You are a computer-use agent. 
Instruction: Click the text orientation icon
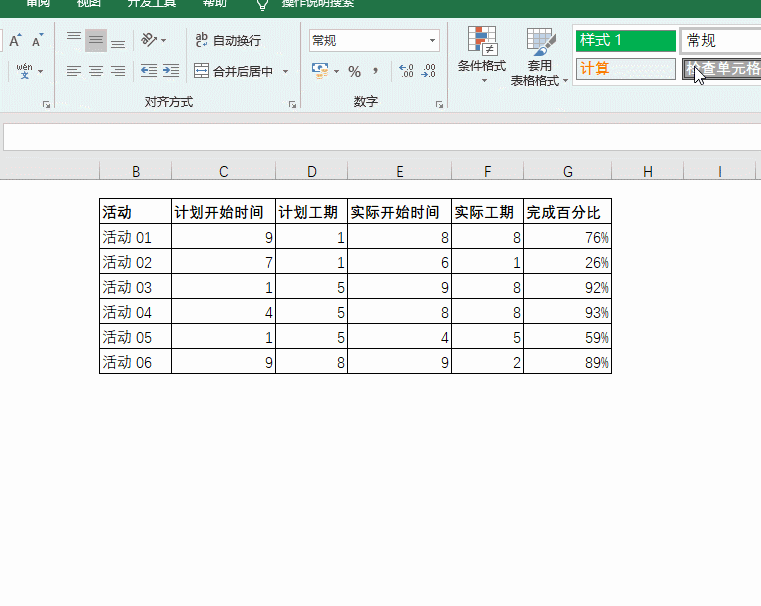(149, 40)
